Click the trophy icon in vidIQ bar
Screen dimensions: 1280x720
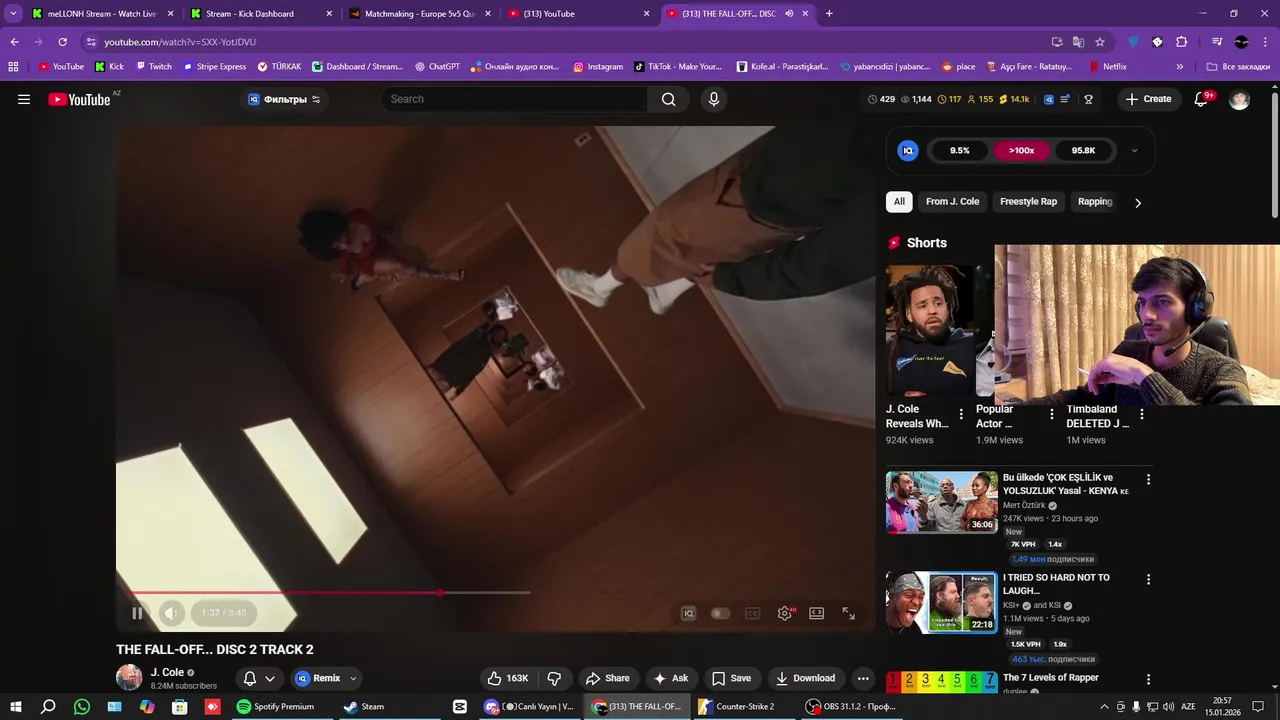(1088, 99)
